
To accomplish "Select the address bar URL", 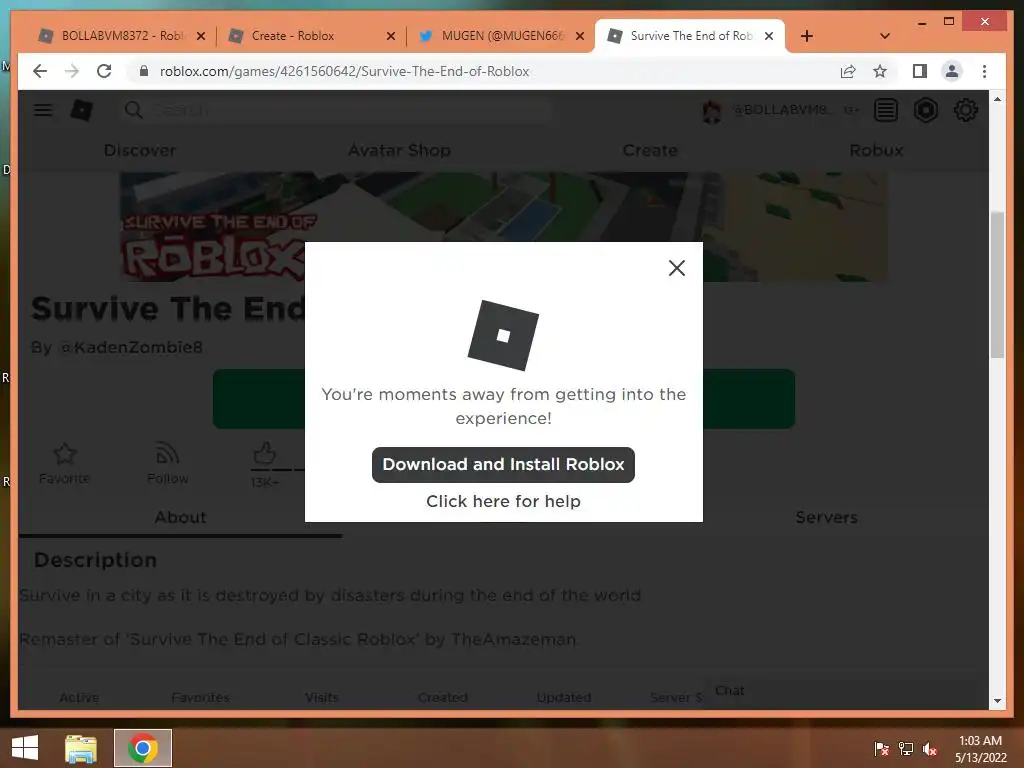I will pyautogui.click(x=344, y=71).
